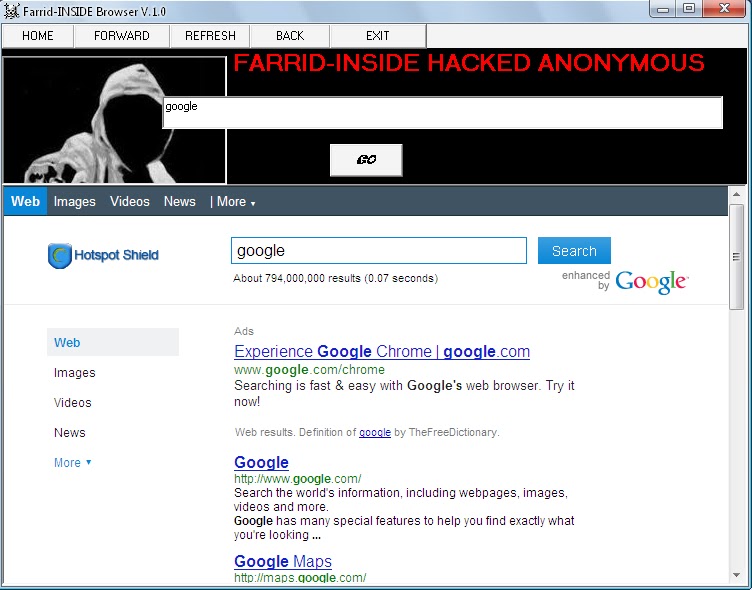Switch to Images in the dark bar
752x590 pixels.
click(x=74, y=201)
